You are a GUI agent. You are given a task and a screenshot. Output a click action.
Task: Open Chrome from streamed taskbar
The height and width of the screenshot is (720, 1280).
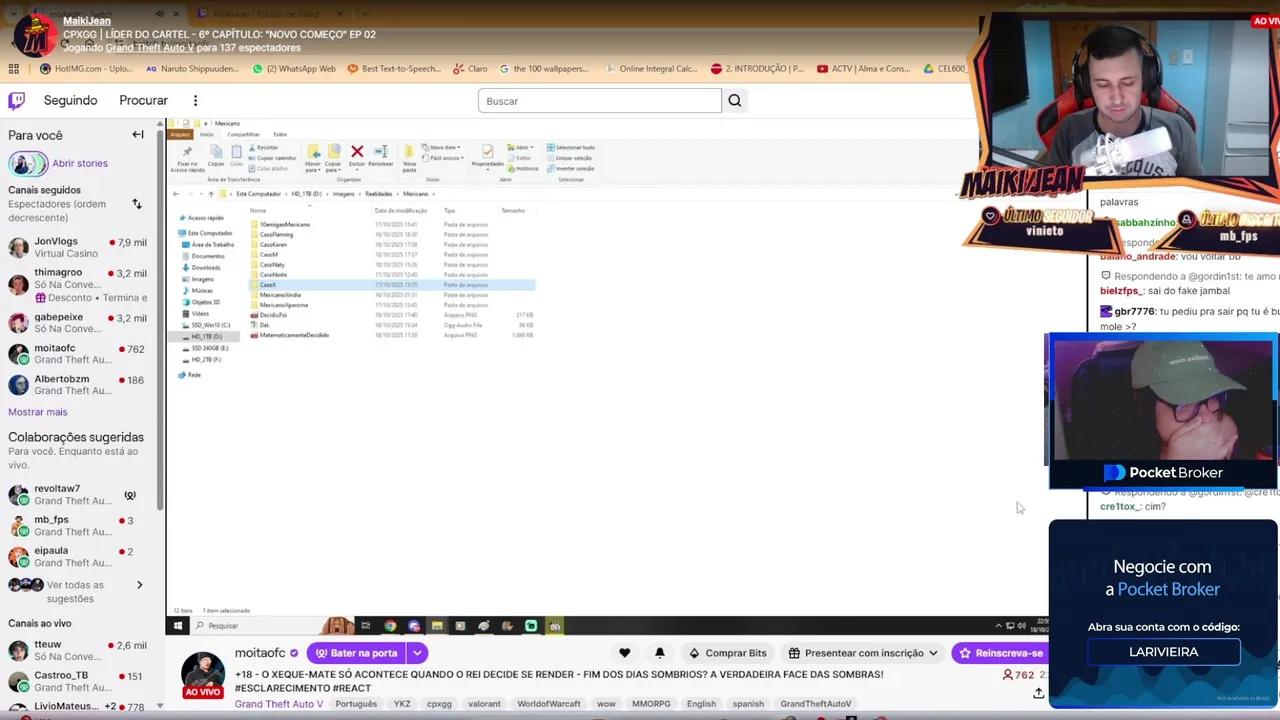coord(390,626)
